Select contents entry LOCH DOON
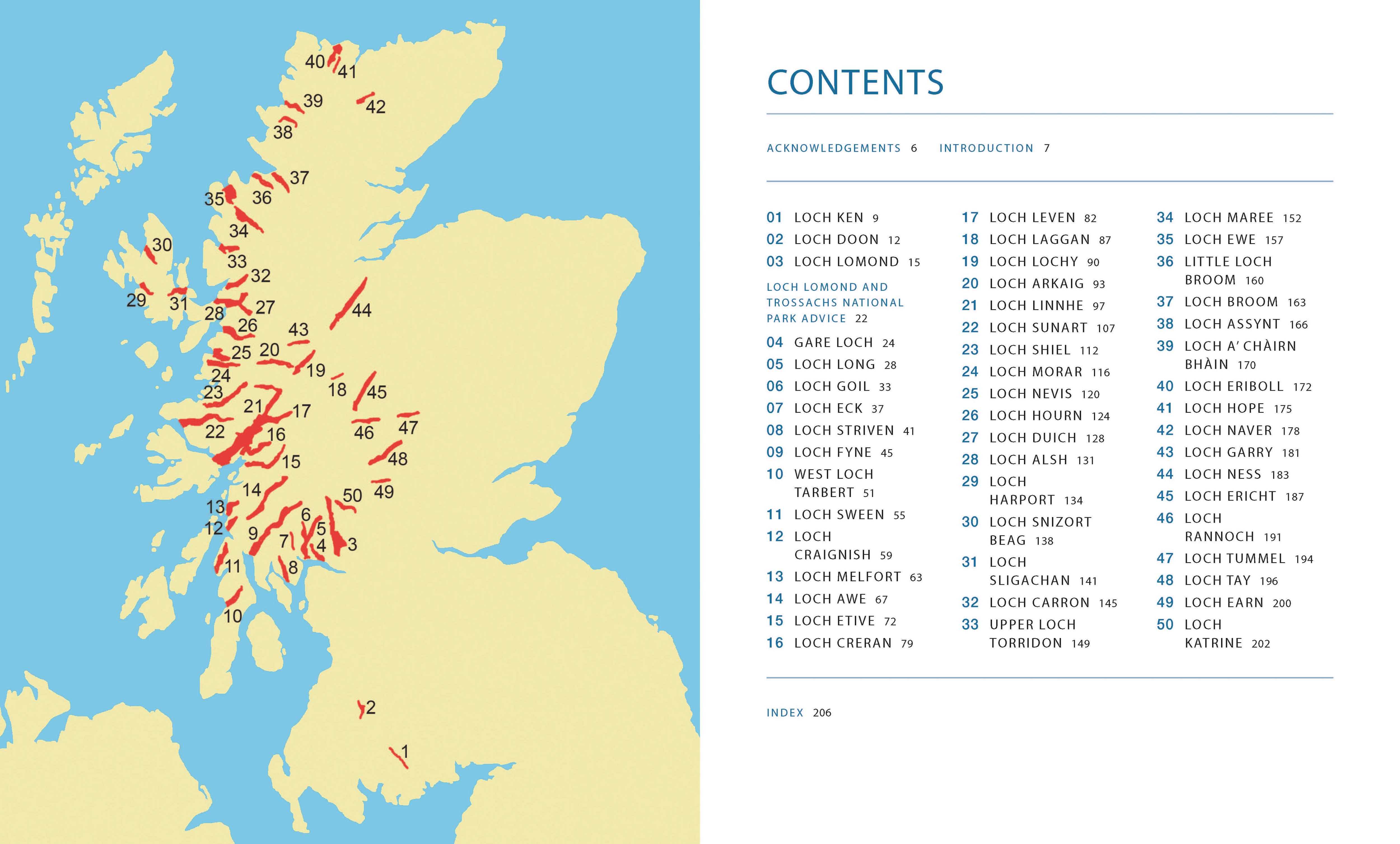 (833, 240)
